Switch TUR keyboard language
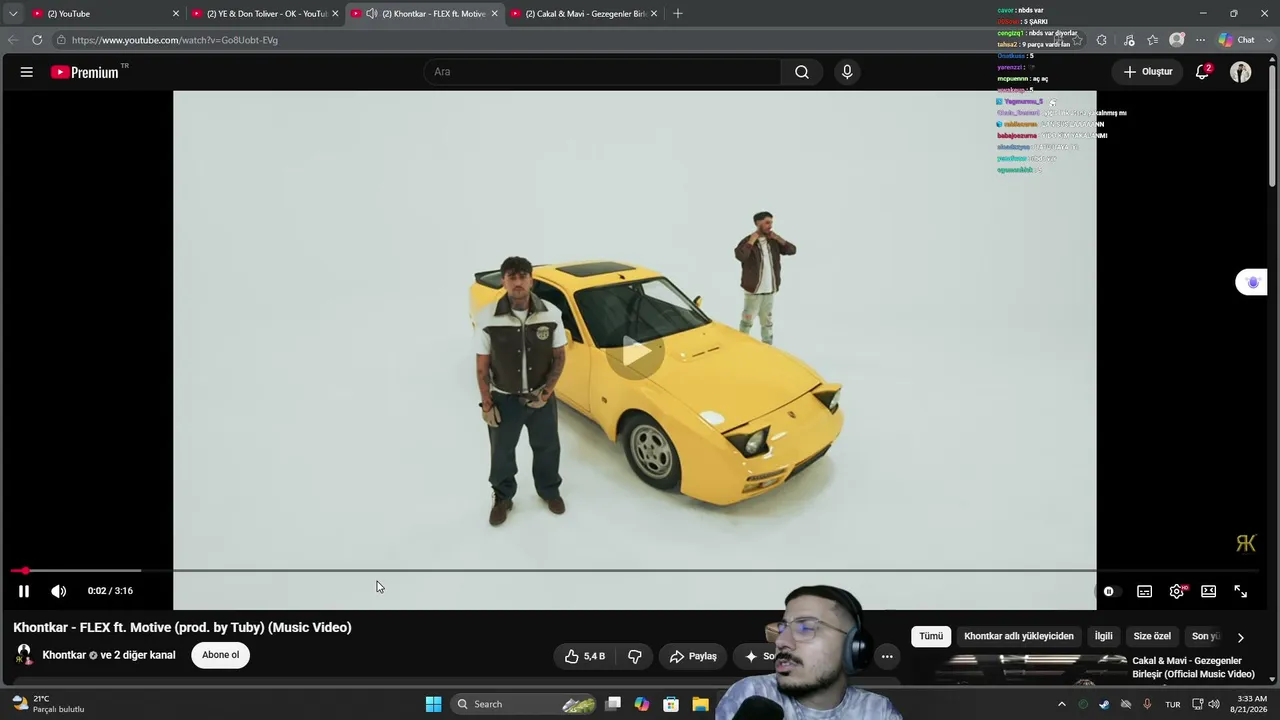Viewport: 1280px width, 720px height. coord(1173,704)
